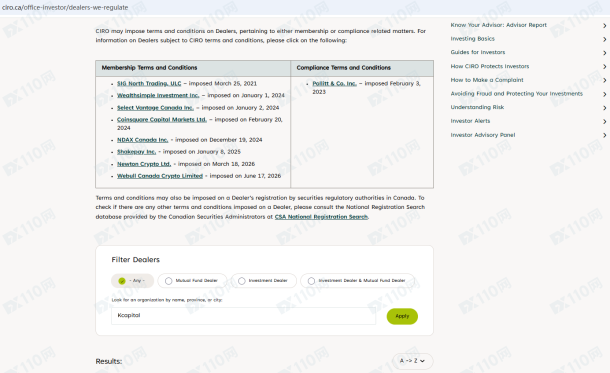Image resolution: width=610 pixels, height=373 pixels.
Task: Expand chevron beside Investor Advisory Panel
Action: click(x=605, y=135)
